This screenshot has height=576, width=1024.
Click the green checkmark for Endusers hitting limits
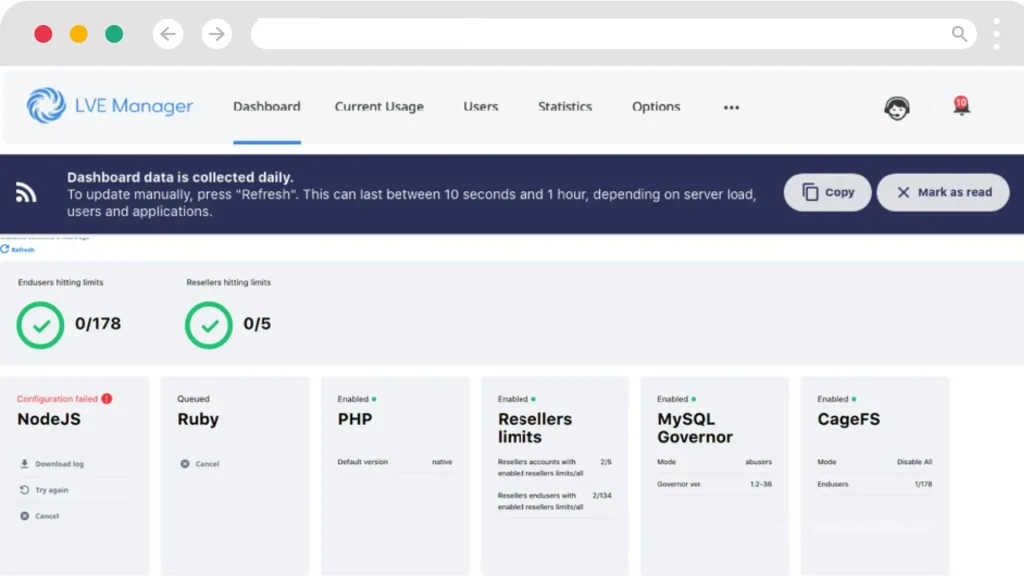click(40, 324)
